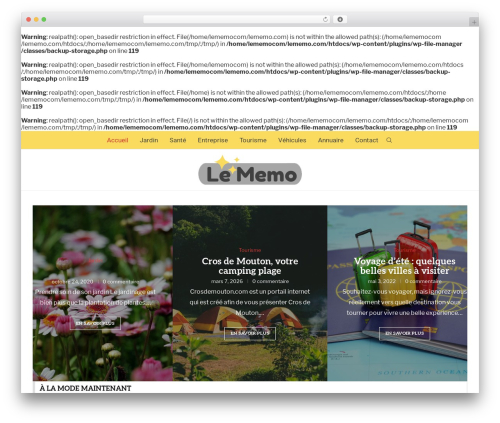
Task: Click the À LA MODE MAINTENANT heading
Action: (85, 388)
